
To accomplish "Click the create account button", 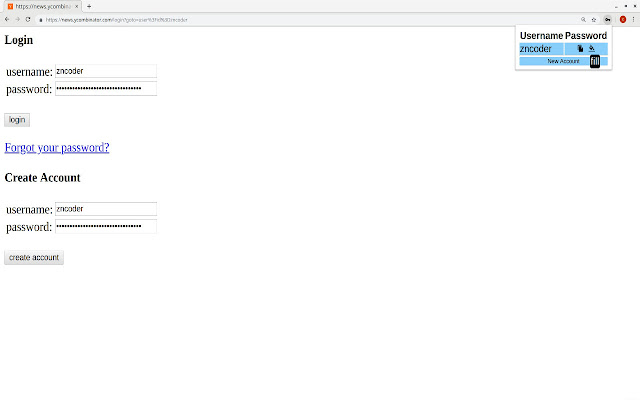I will (34, 258).
